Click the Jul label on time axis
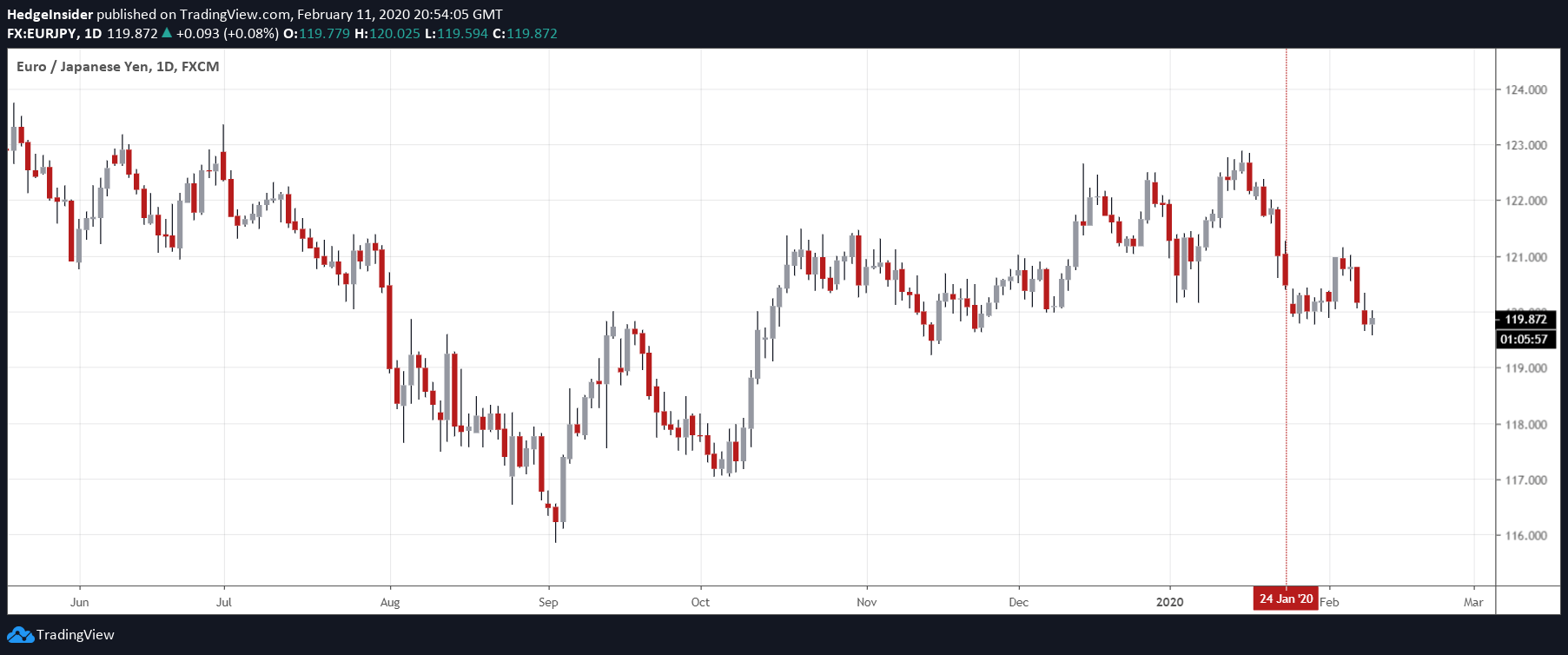 click(x=224, y=602)
